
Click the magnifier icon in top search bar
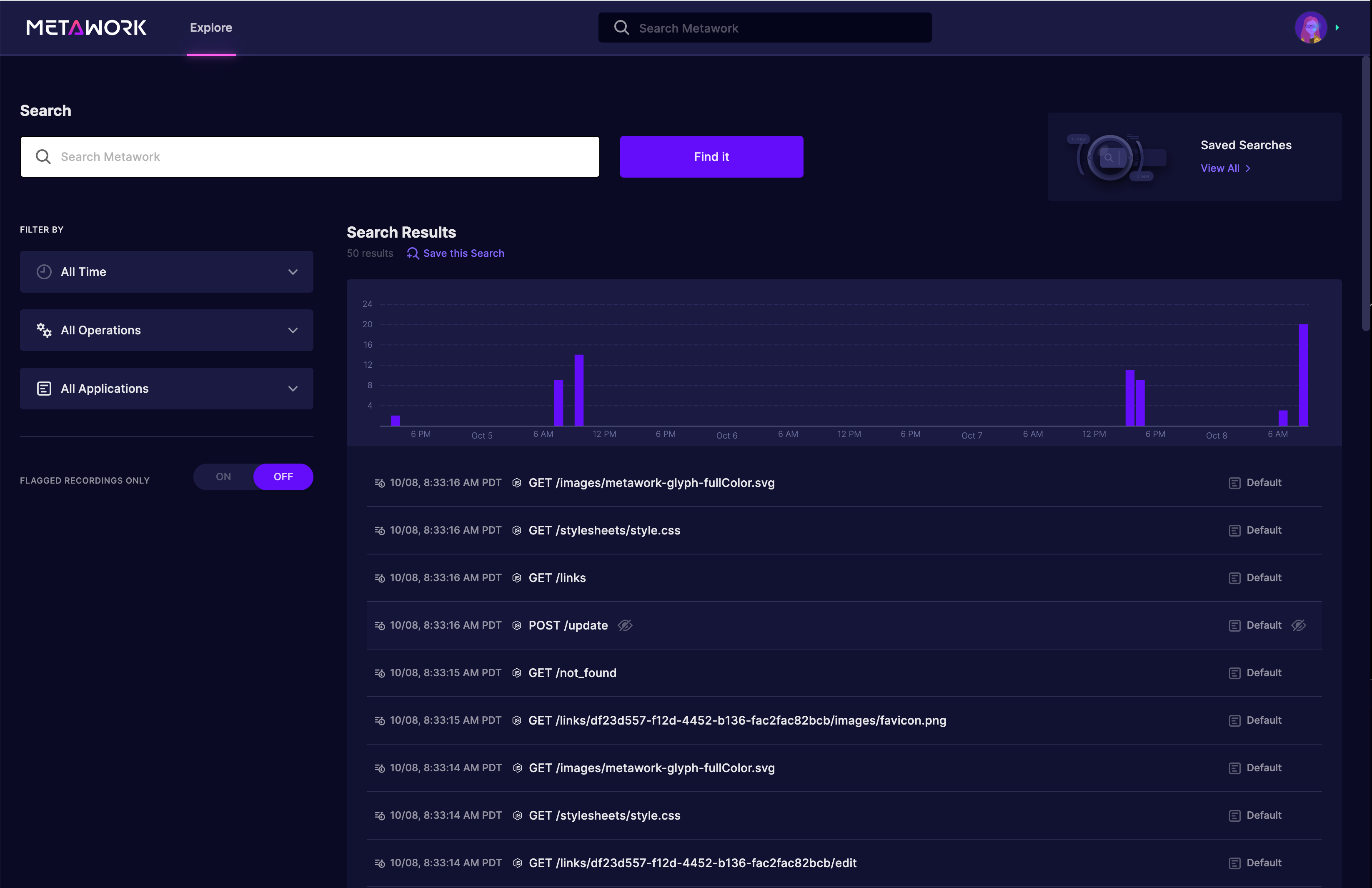click(621, 28)
